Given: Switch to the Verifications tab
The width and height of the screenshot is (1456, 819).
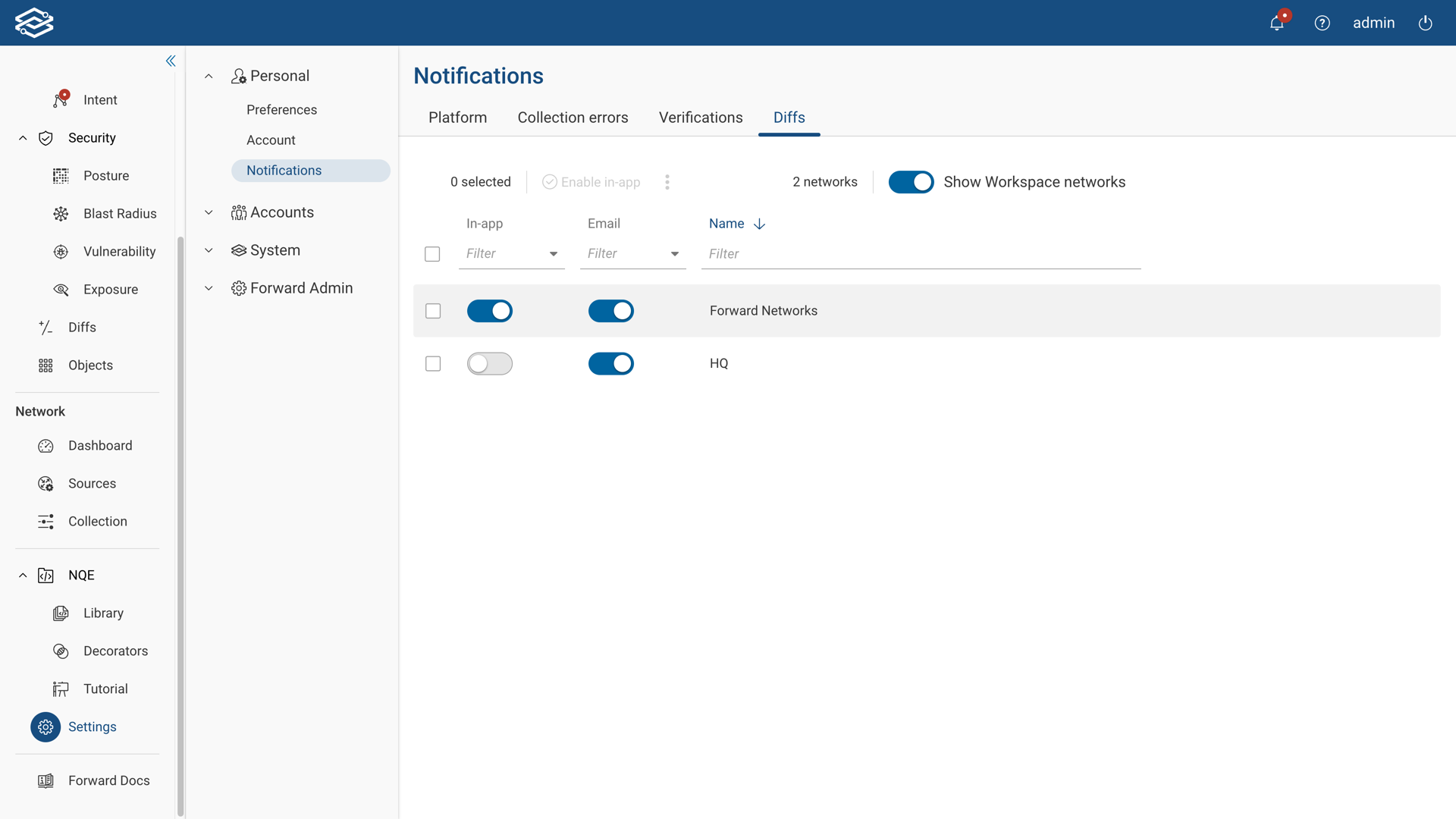Looking at the screenshot, I should (x=700, y=118).
